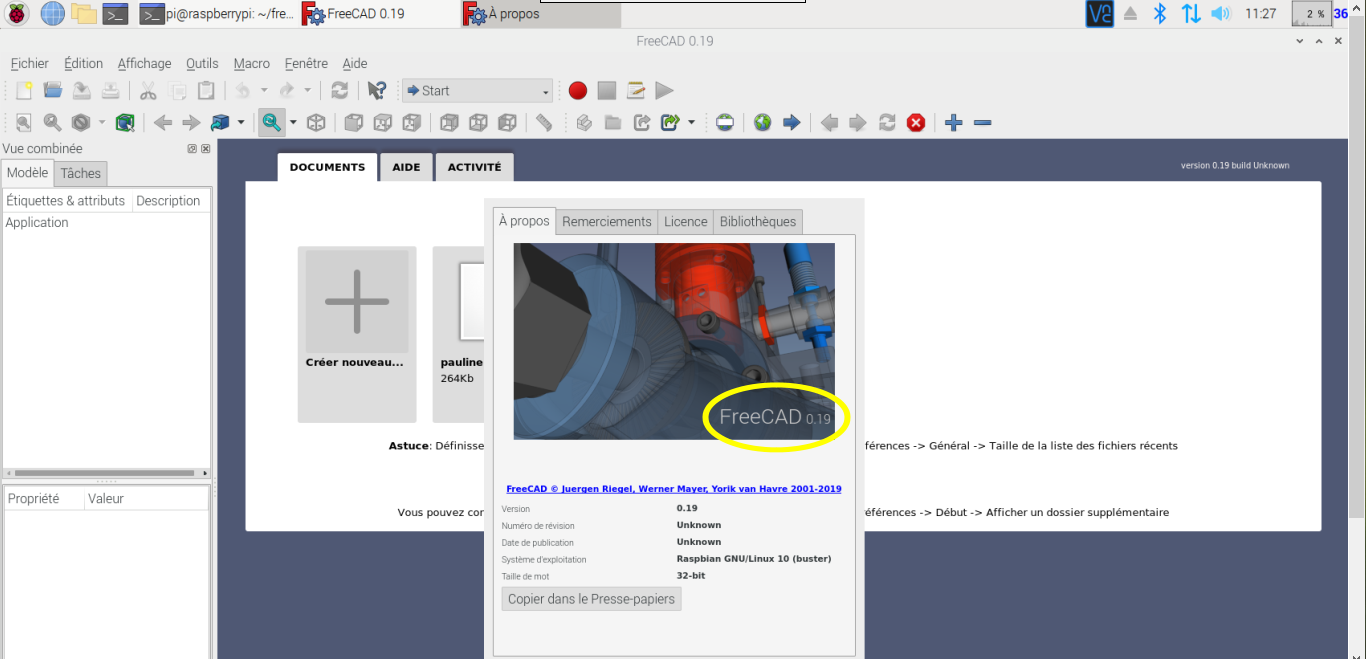Image resolution: width=1366 pixels, height=659 pixels.
Task: Stop page loading with red X icon
Action: coord(916,123)
